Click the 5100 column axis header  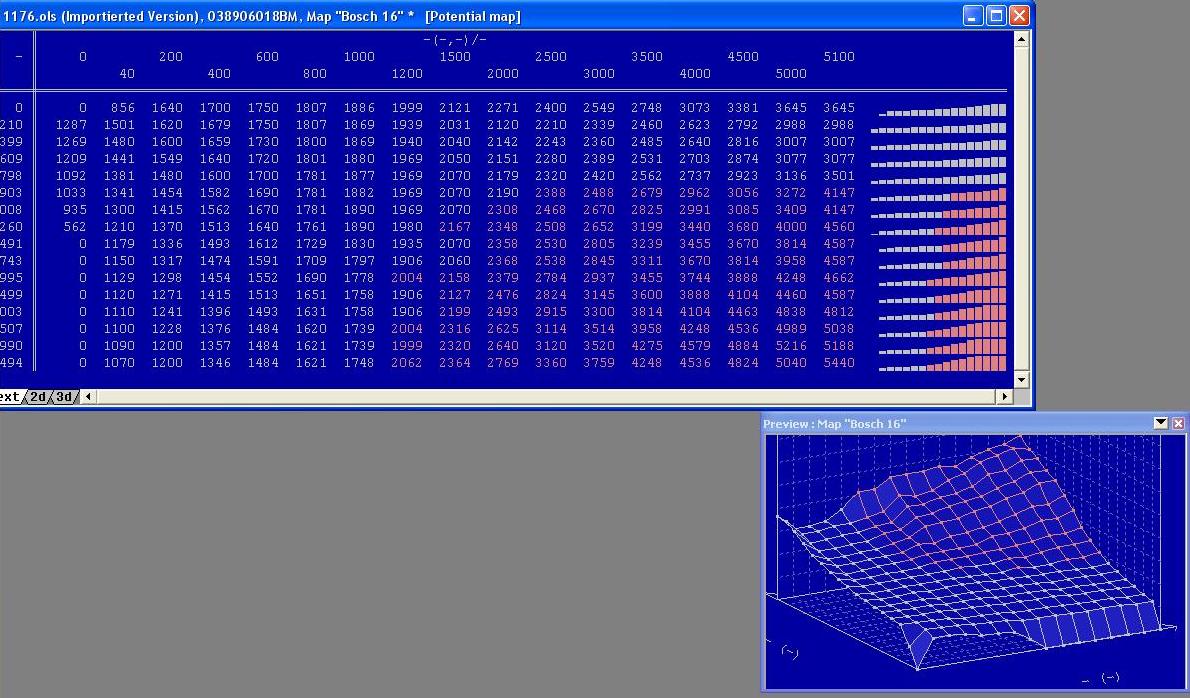pos(838,57)
